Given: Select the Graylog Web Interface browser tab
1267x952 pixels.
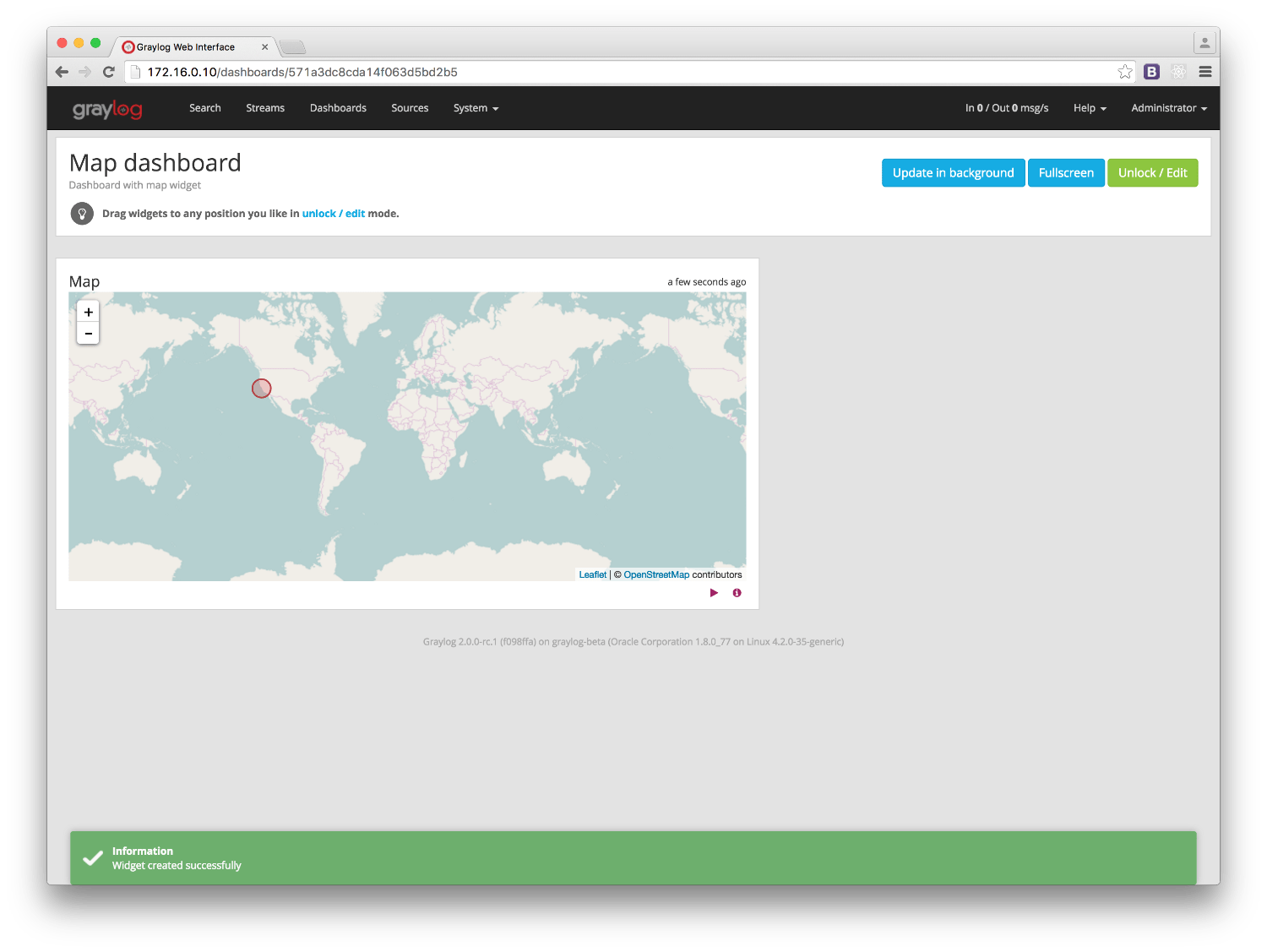Looking at the screenshot, I should coord(188,46).
